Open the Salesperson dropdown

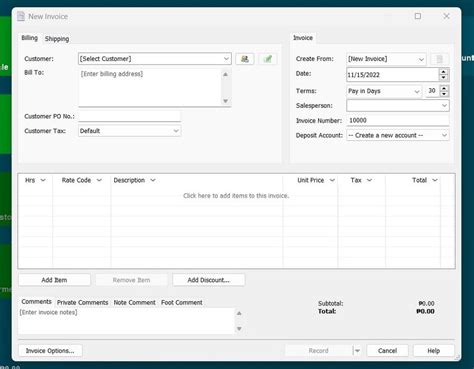click(444, 106)
